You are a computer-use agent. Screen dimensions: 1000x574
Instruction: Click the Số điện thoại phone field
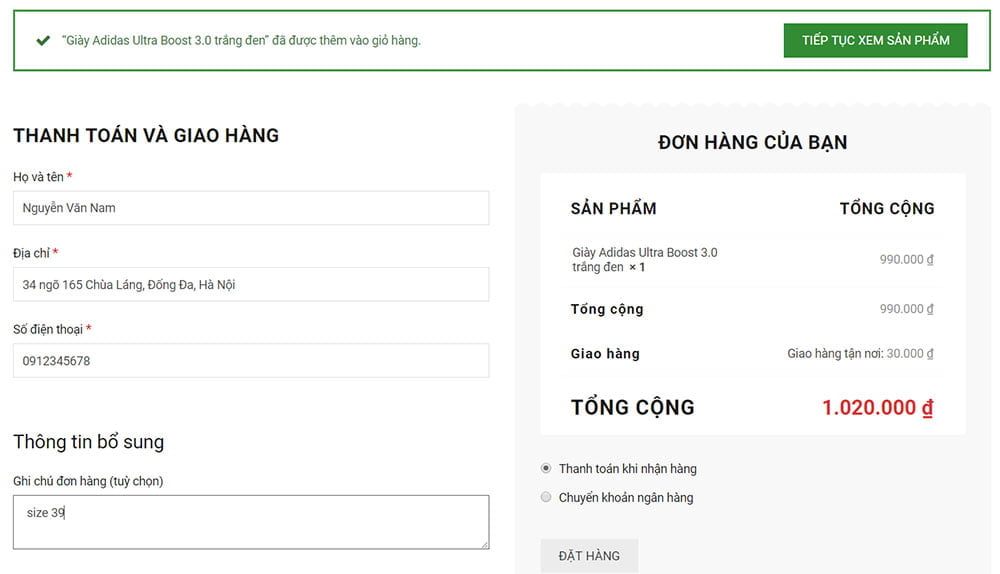point(251,360)
